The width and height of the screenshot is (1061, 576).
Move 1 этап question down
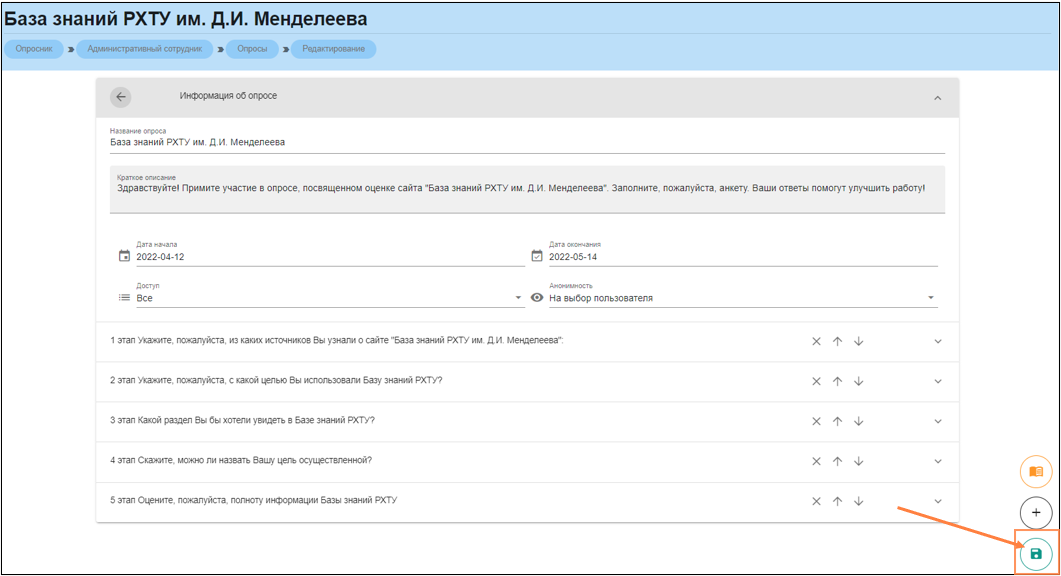tap(859, 341)
